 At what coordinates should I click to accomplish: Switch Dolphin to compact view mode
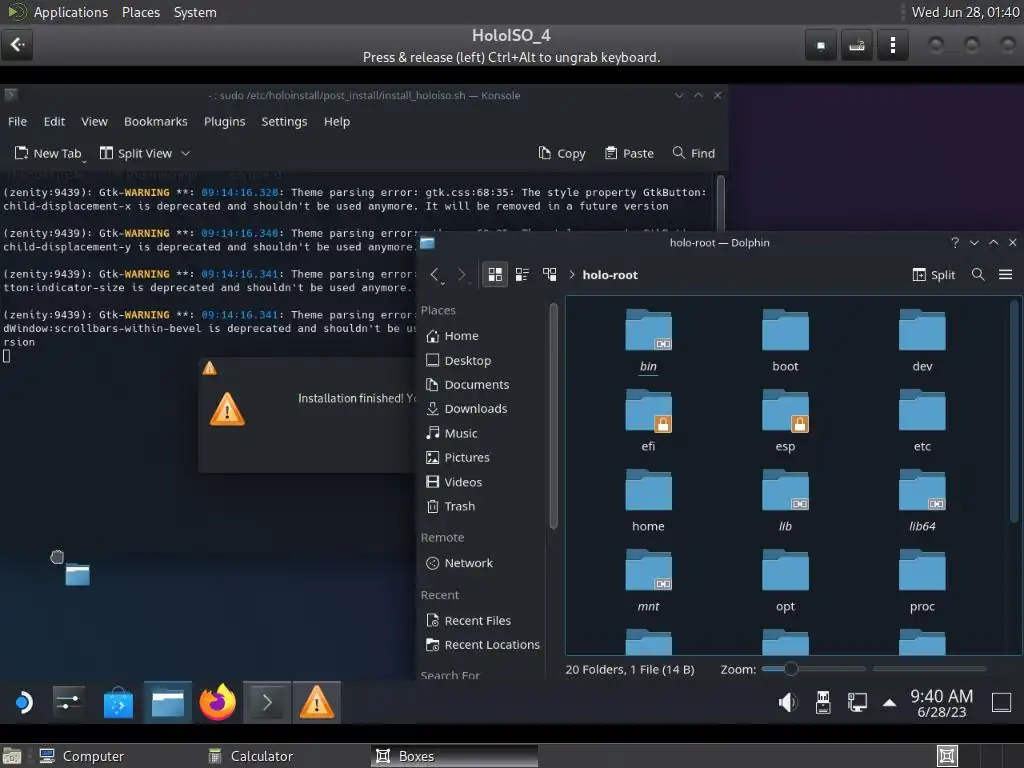522,275
